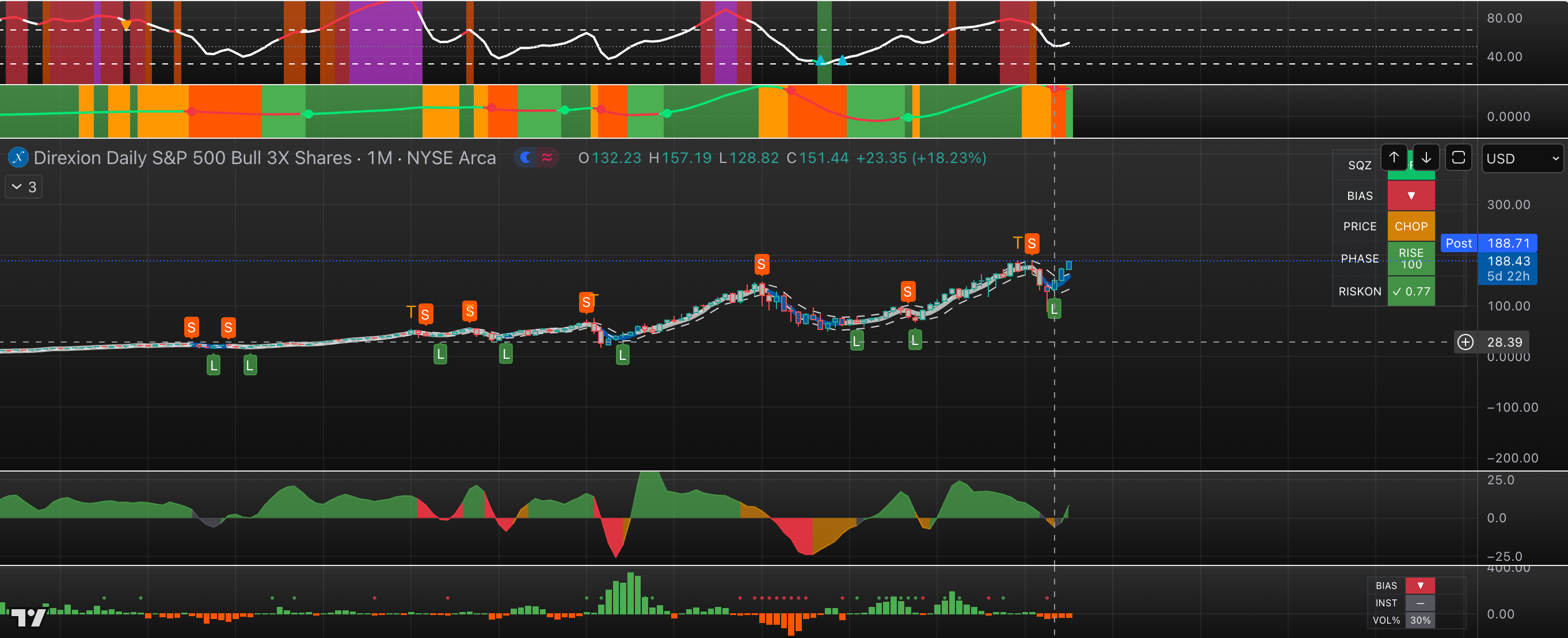Click the 300.00 price axis label

tap(1508, 204)
